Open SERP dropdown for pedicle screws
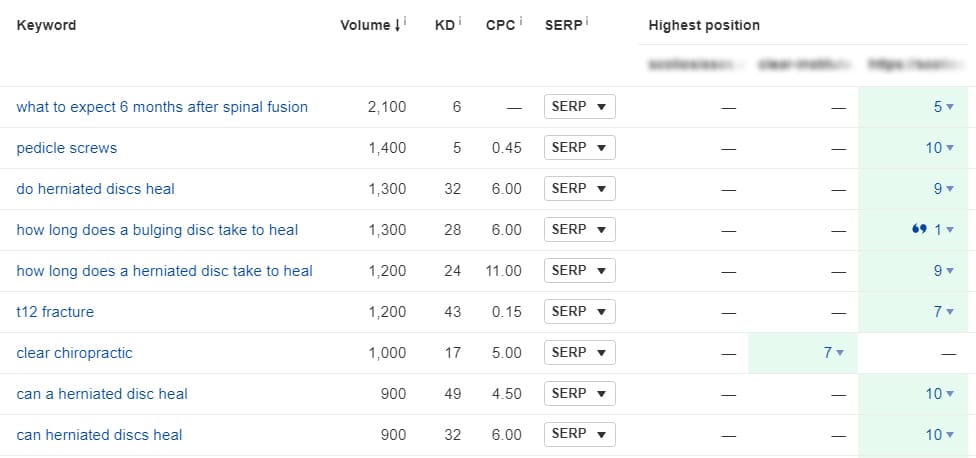The width and height of the screenshot is (976, 458). [580, 147]
